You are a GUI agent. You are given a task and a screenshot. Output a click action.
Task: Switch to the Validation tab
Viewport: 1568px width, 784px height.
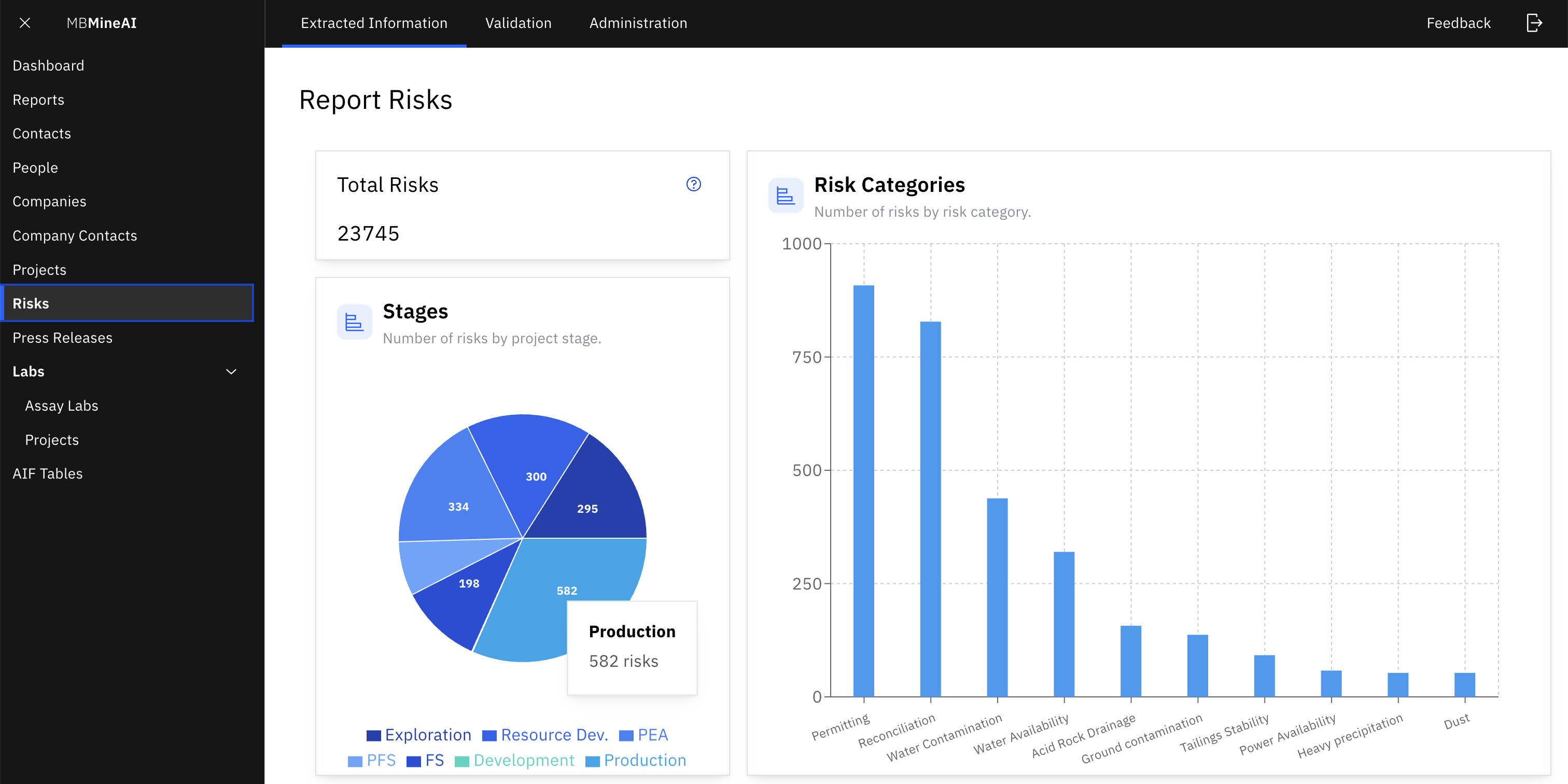[518, 22]
